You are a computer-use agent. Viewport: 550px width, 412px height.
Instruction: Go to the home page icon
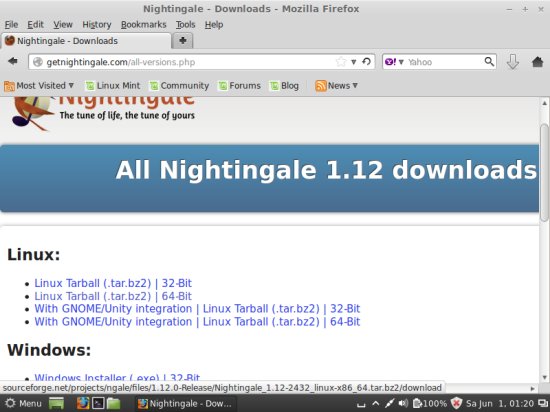537,62
